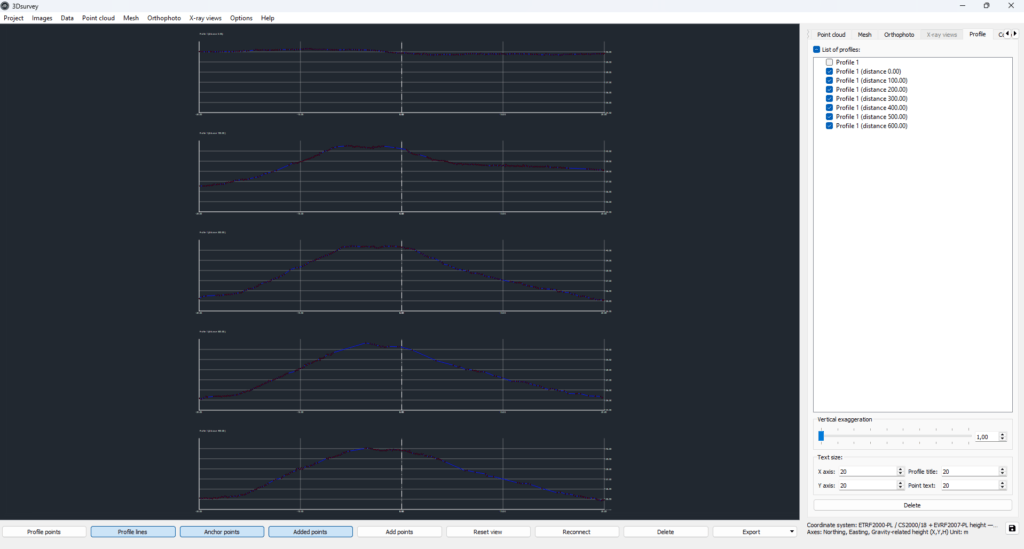Click the vertical exaggeration slider handle
Screen dimensions: 1024x549
[821, 436]
